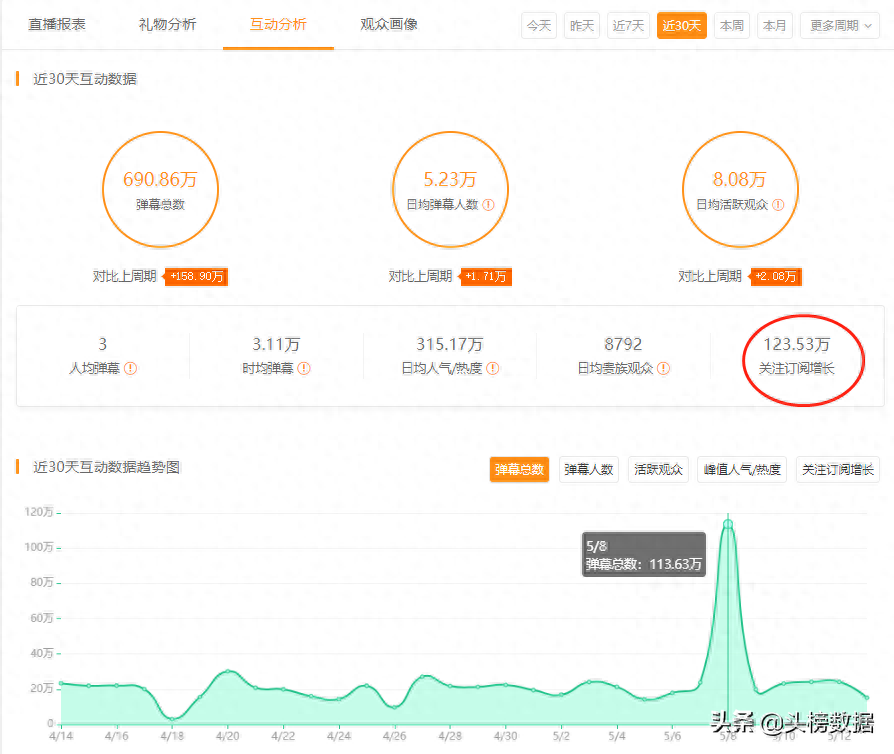
Task: Click info icon beside 时均弹幕
Action: [x=304, y=368]
